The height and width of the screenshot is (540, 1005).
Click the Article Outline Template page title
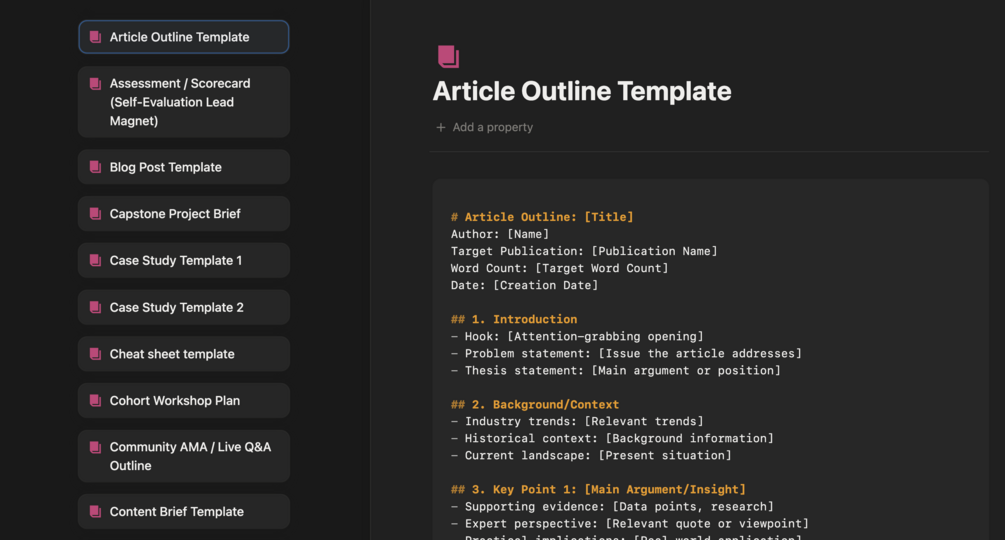click(x=581, y=91)
